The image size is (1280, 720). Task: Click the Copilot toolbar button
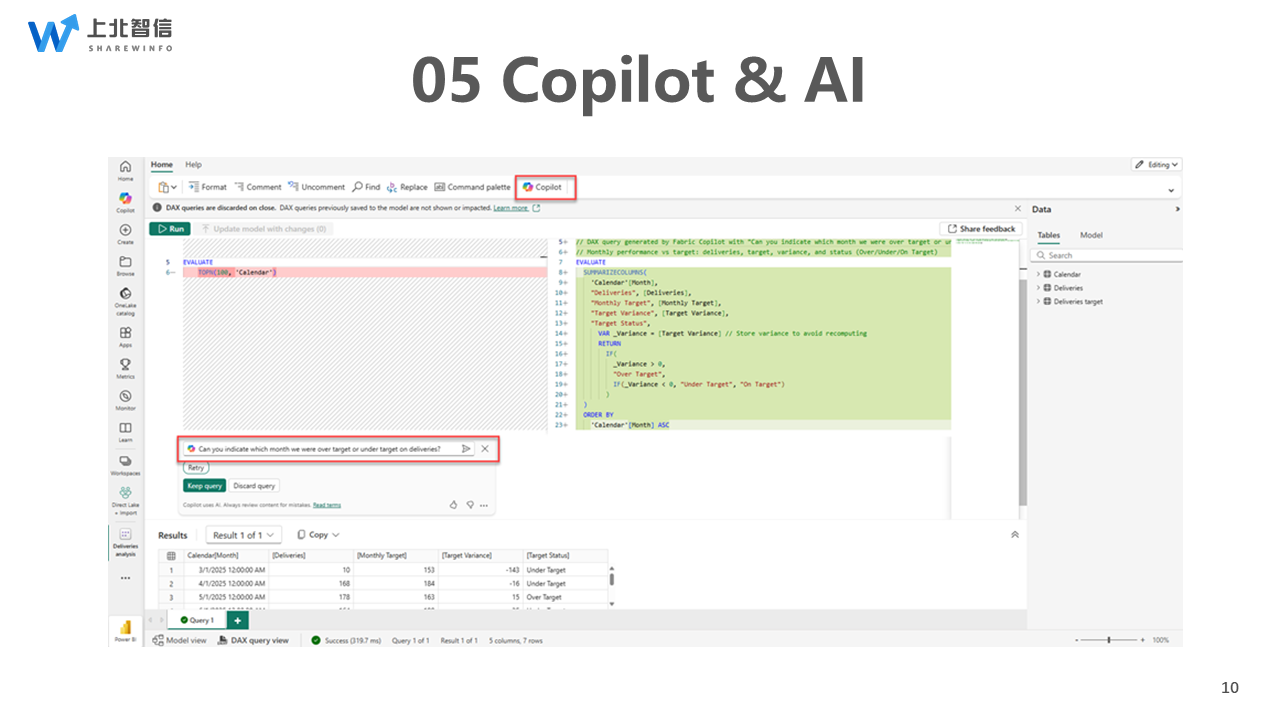tap(542, 187)
